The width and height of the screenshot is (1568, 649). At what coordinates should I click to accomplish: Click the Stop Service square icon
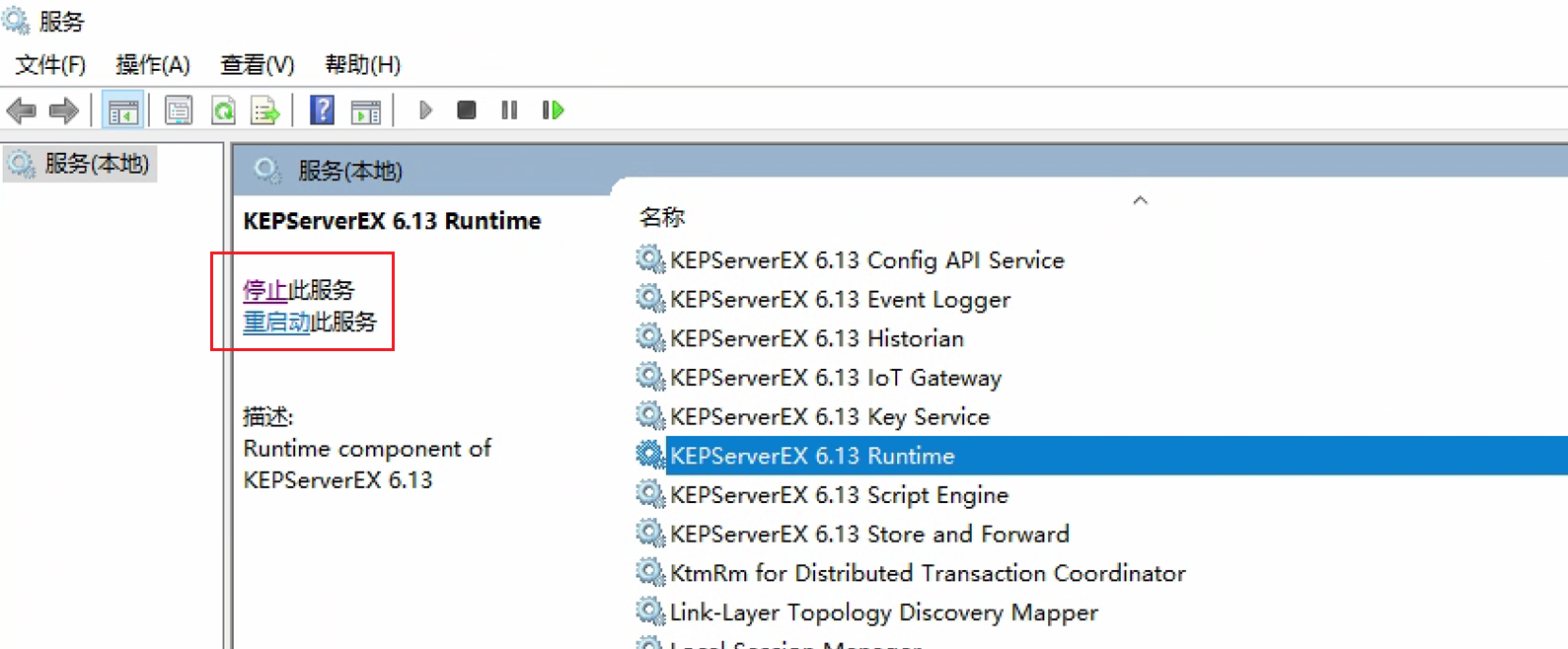click(x=467, y=110)
